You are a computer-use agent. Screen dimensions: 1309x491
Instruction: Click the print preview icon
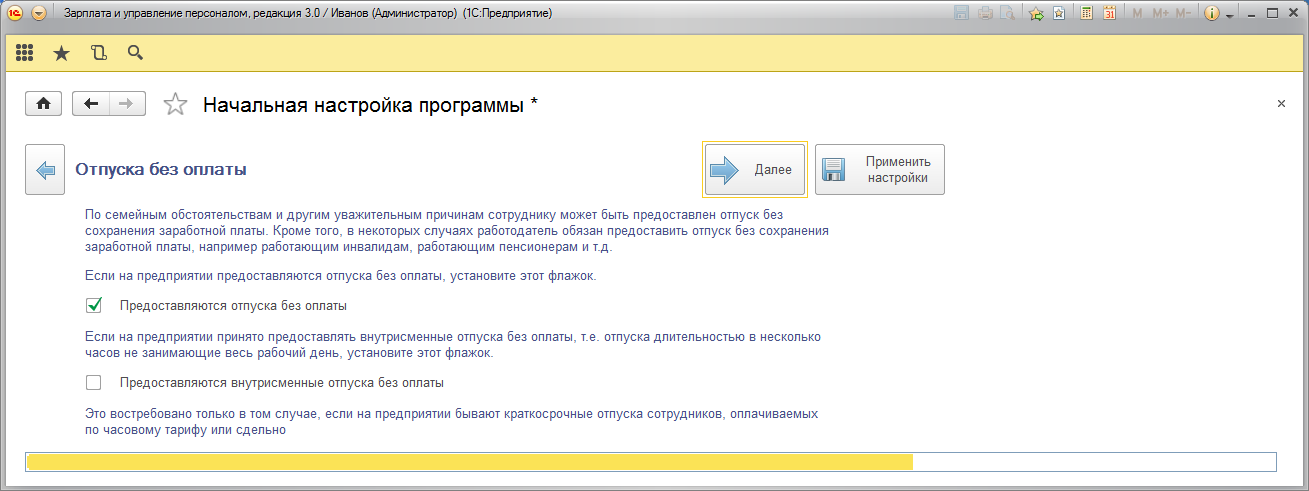point(1007,14)
